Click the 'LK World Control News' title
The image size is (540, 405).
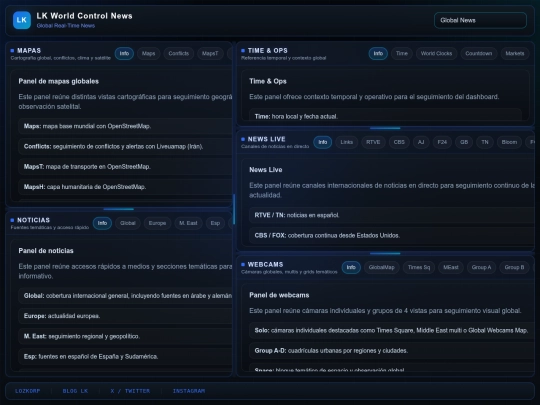pyautogui.click(x=84, y=16)
